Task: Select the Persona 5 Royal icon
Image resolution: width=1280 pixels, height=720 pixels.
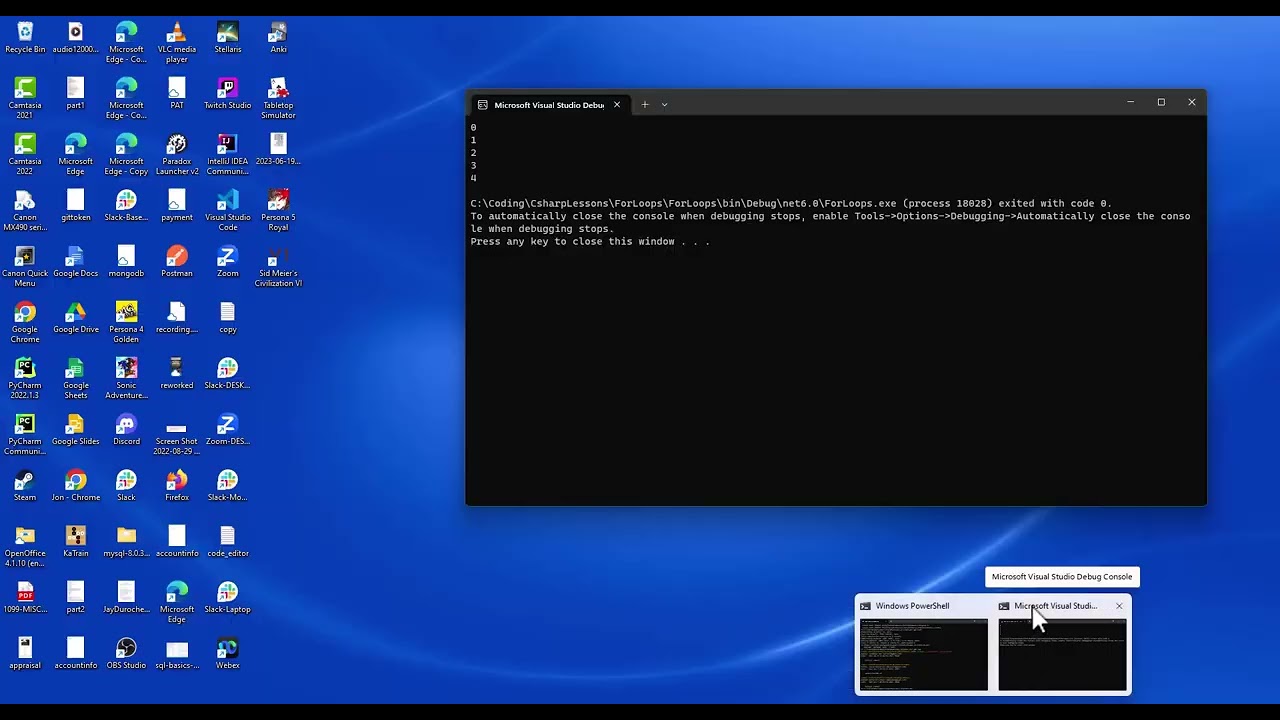Action: pos(278,211)
